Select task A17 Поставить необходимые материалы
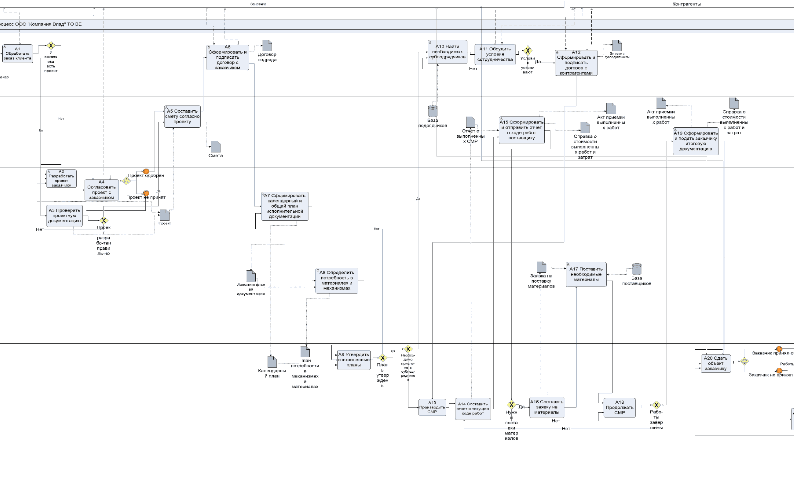Screen dimensions: 795x481 click(x=586, y=274)
